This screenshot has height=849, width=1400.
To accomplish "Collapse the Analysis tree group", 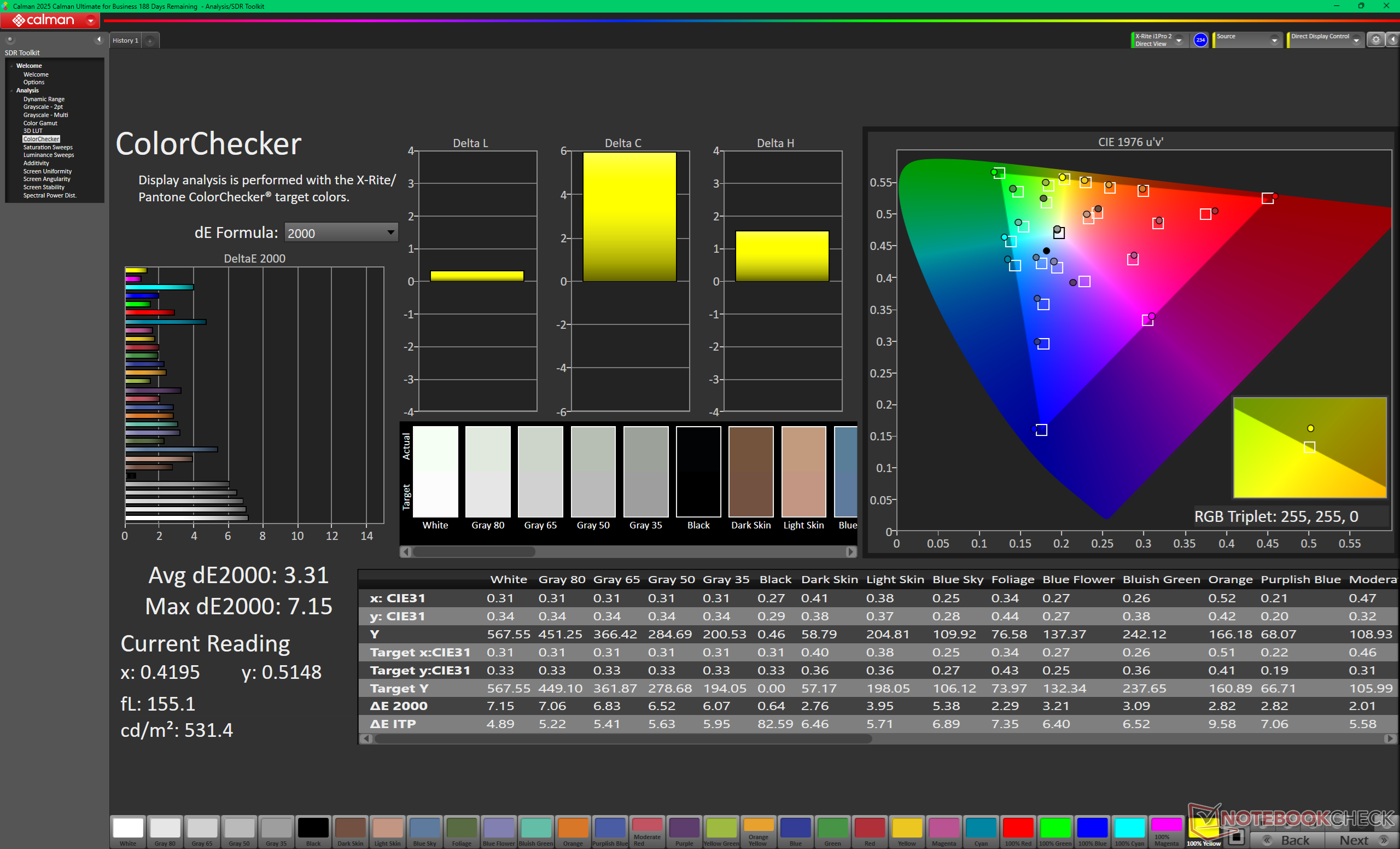I will [x=11, y=90].
